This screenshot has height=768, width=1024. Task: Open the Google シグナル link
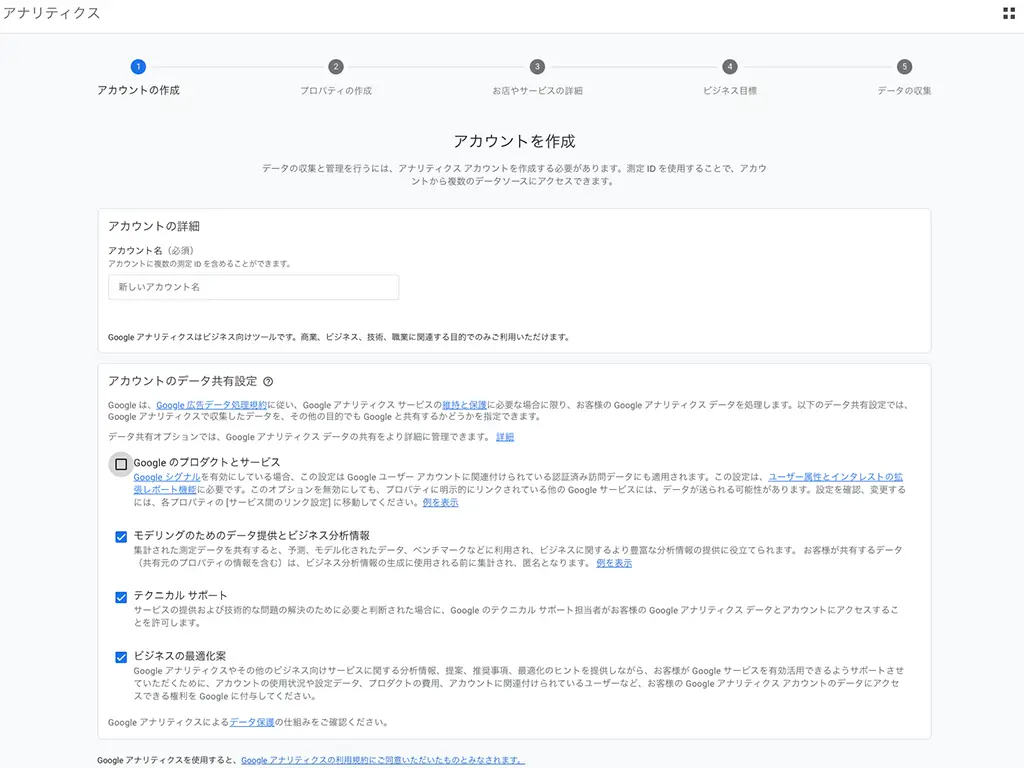point(167,477)
